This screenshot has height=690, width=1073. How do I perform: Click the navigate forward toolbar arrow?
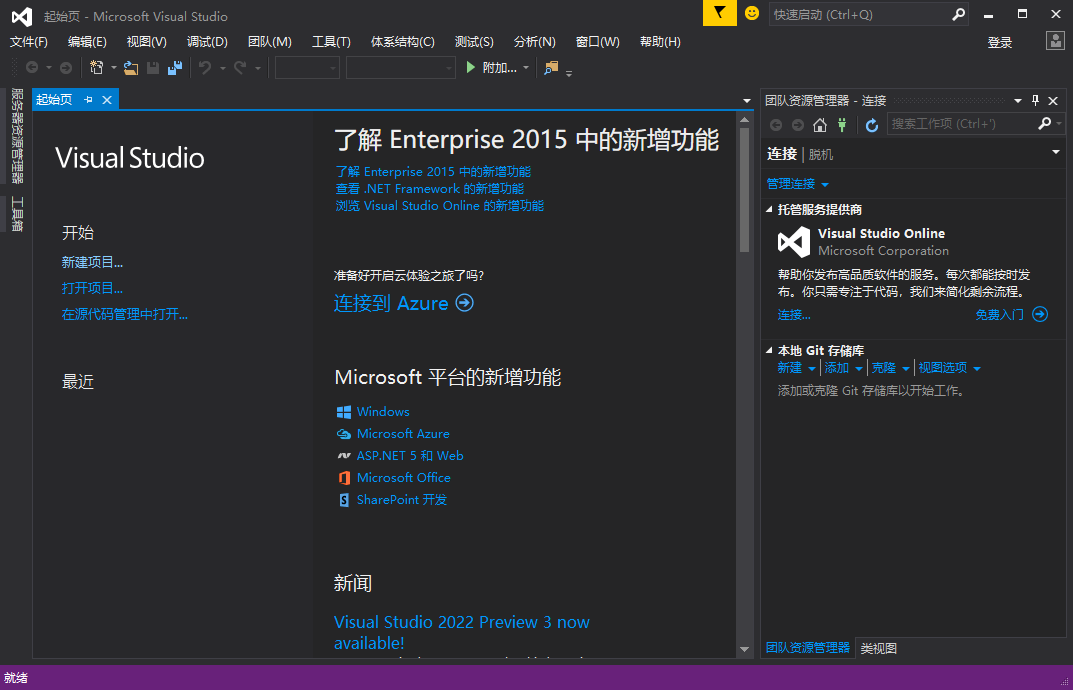pyautogui.click(x=66, y=67)
